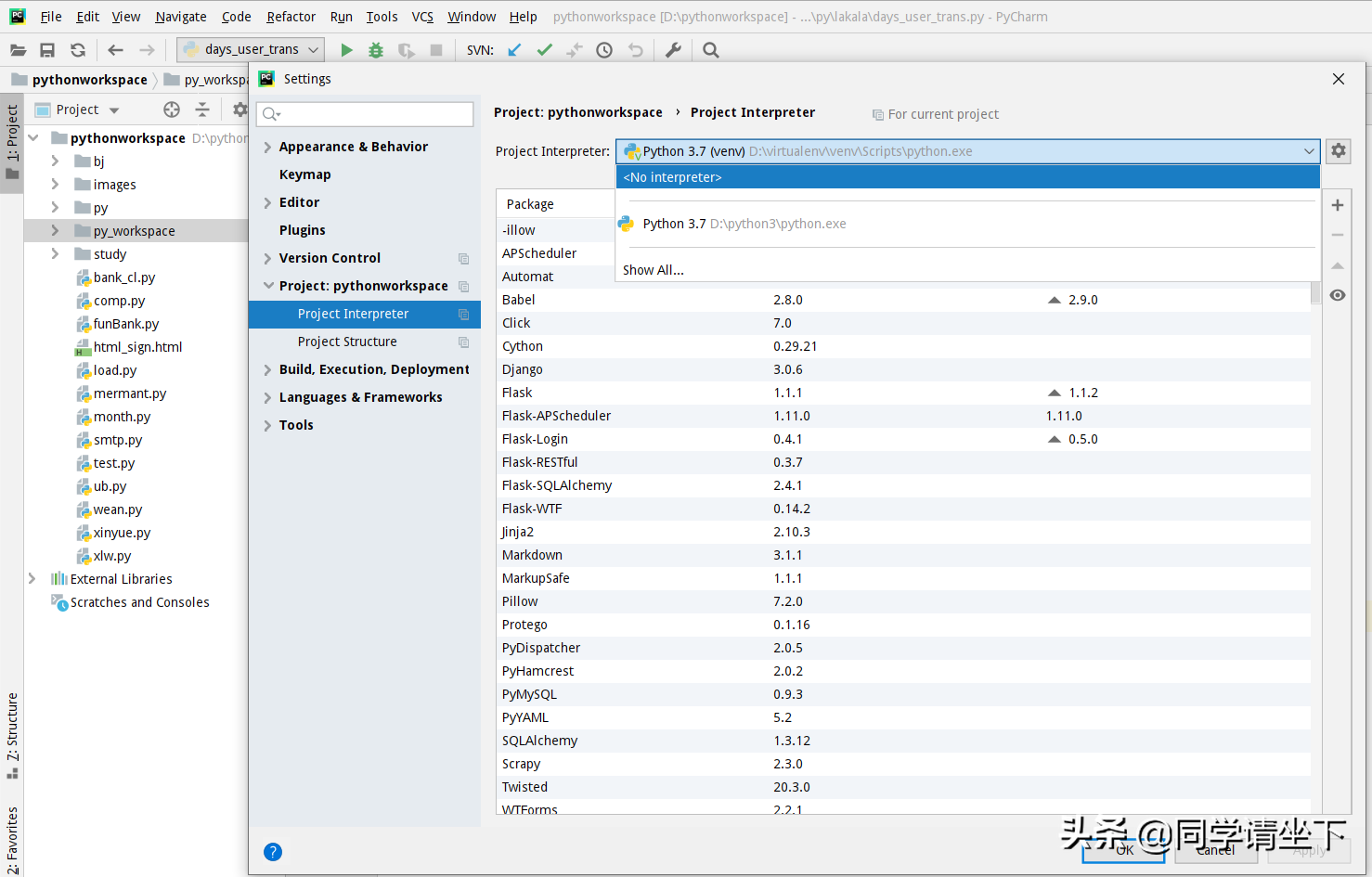Viewport: 1372px width, 877px height.
Task: Expand External Libraries node
Action: [32, 578]
